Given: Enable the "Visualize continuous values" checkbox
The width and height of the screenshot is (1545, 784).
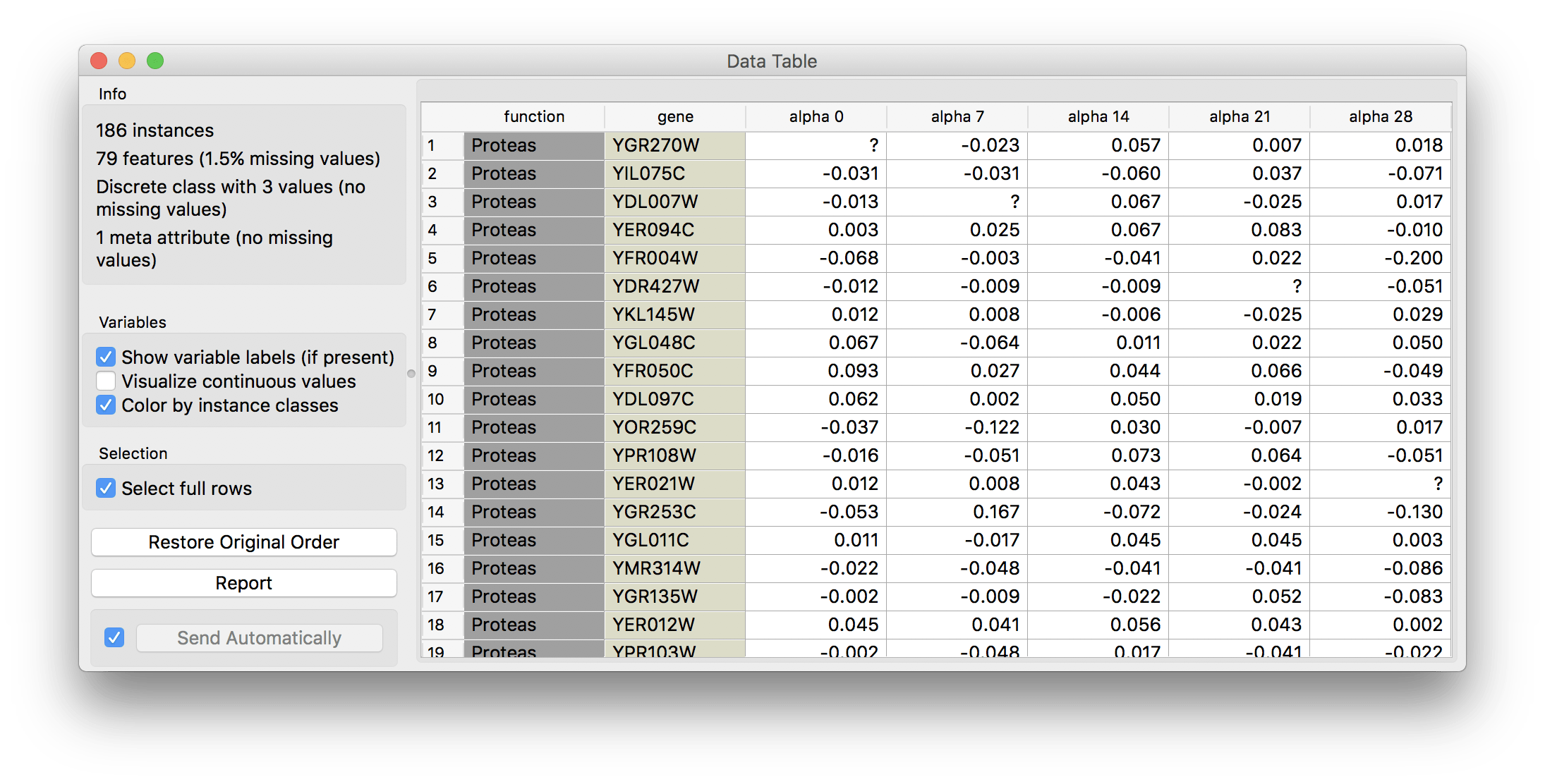Looking at the screenshot, I should tap(105, 381).
